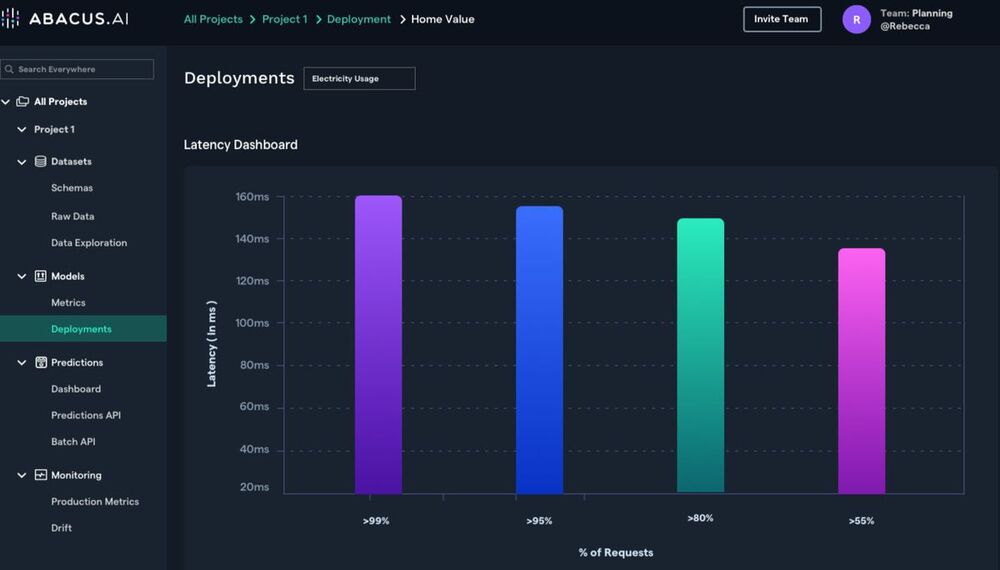
Task: Collapse the All Projects tree
Action: click(6, 102)
